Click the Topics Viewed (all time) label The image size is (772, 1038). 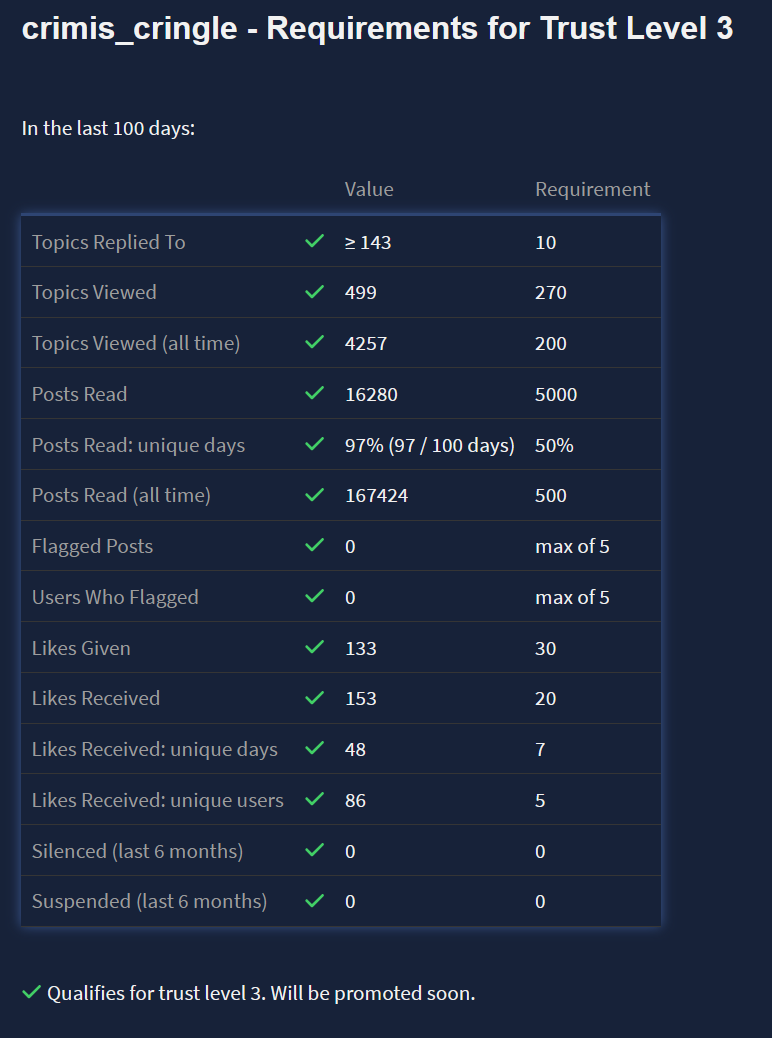(x=136, y=343)
